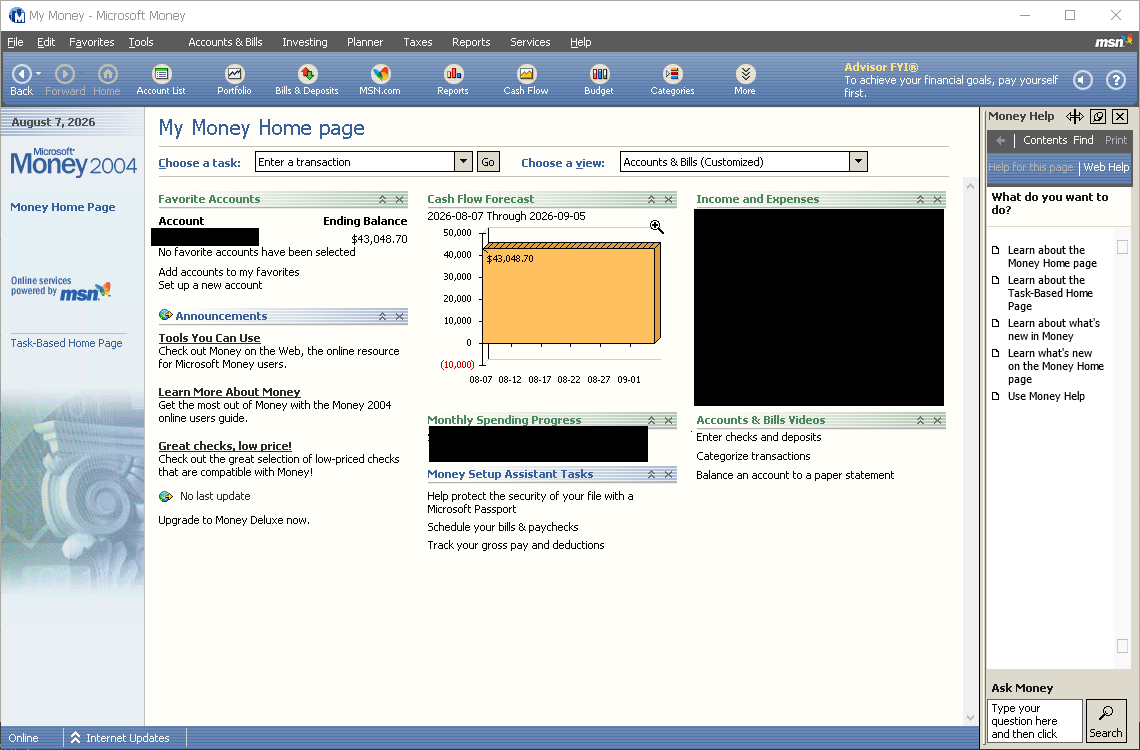The image size is (1140, 750).
Task: Open the File menu
Action: 15,42
